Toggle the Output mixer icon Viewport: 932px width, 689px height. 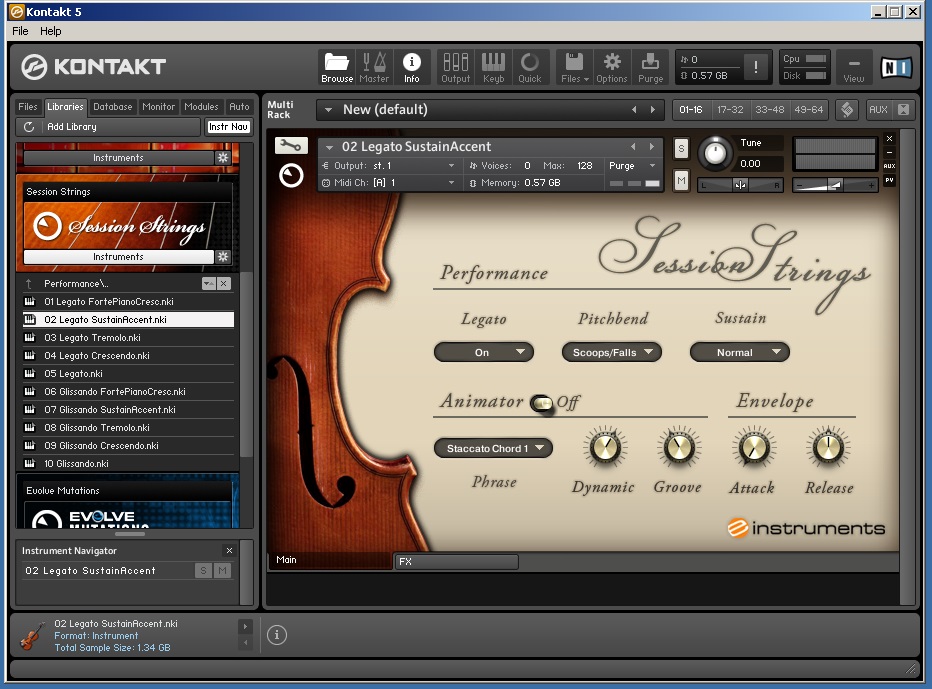455,66
